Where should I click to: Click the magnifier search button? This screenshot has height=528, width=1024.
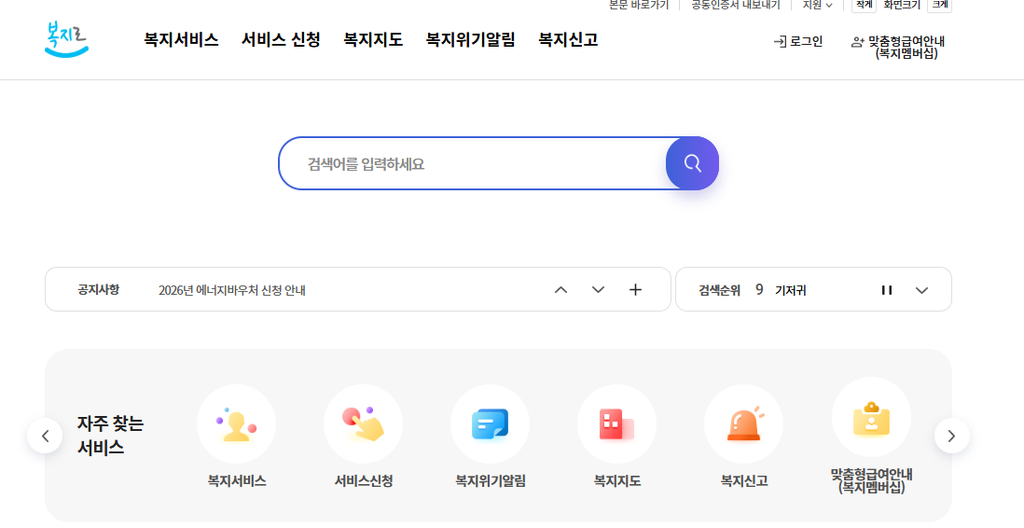692,163
